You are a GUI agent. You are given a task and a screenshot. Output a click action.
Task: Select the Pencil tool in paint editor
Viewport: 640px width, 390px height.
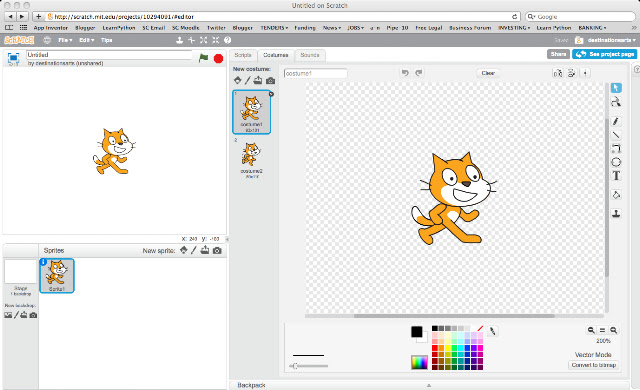[616, 121]
